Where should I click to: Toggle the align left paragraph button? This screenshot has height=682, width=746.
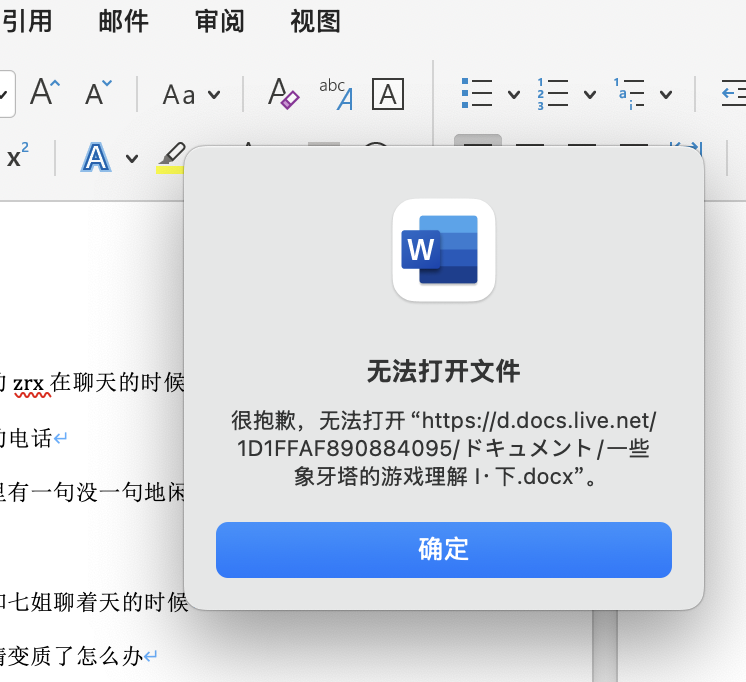[x=478, y=141]
